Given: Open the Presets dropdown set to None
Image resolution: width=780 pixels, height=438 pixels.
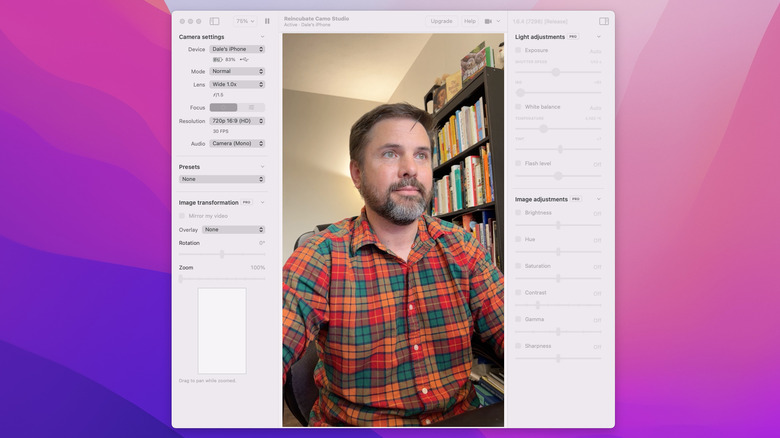Looking at the screenshot, I should 222,179.
